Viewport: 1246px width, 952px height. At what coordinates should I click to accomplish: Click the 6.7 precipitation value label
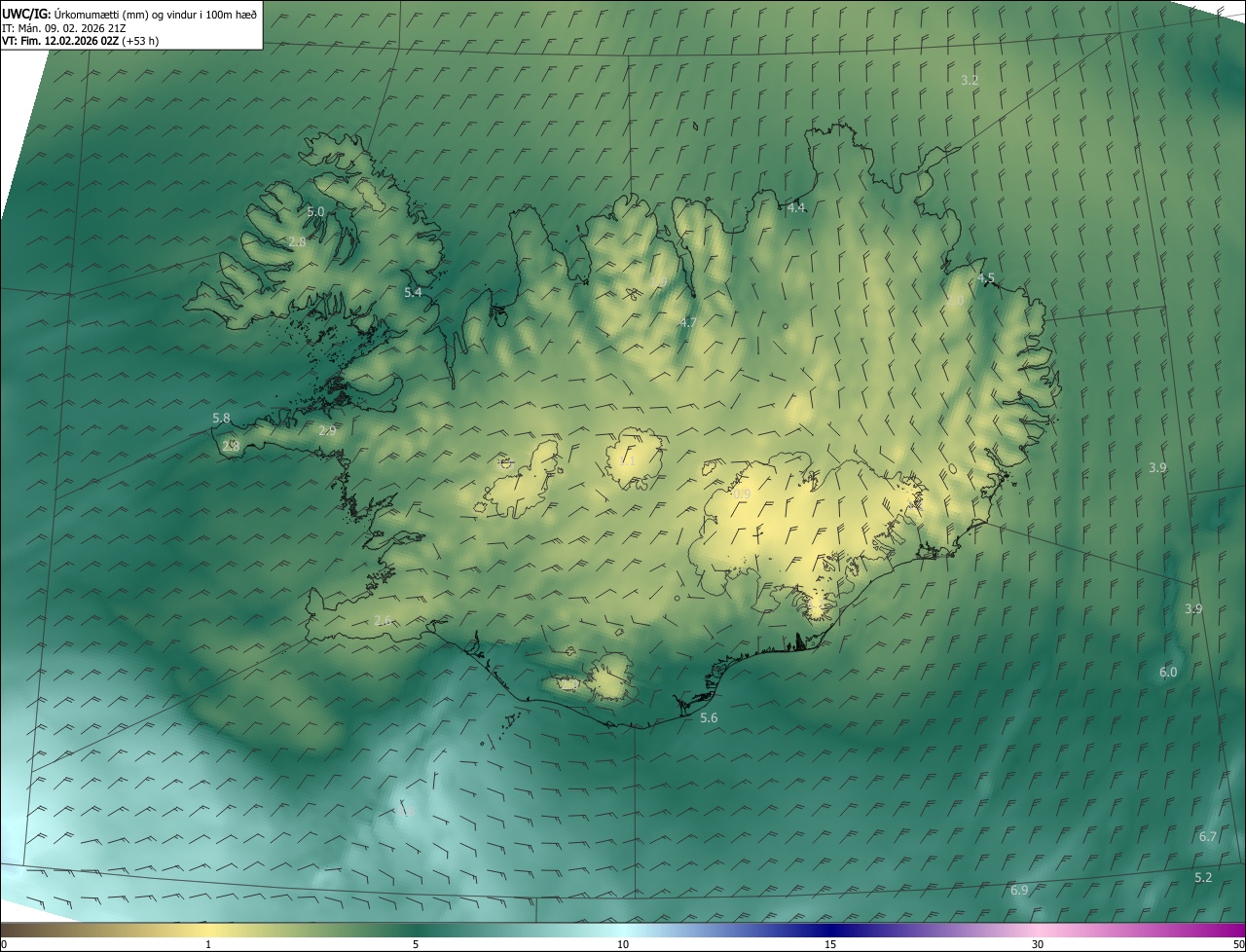pyautogui.click(x=1208, y=836)
